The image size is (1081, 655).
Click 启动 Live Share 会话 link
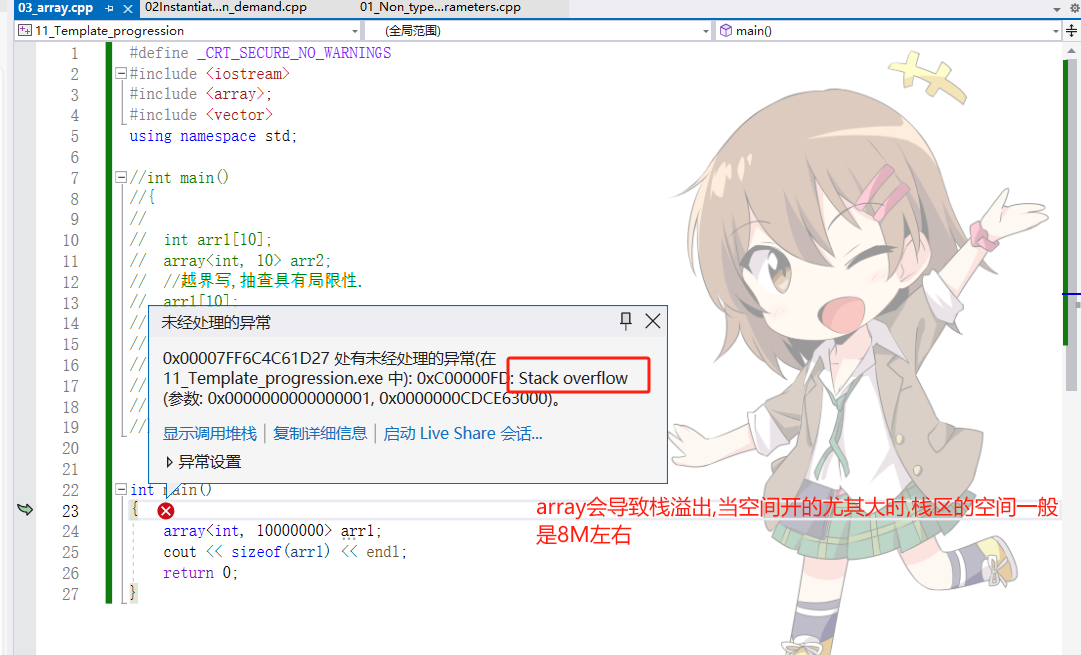[463, 433]
